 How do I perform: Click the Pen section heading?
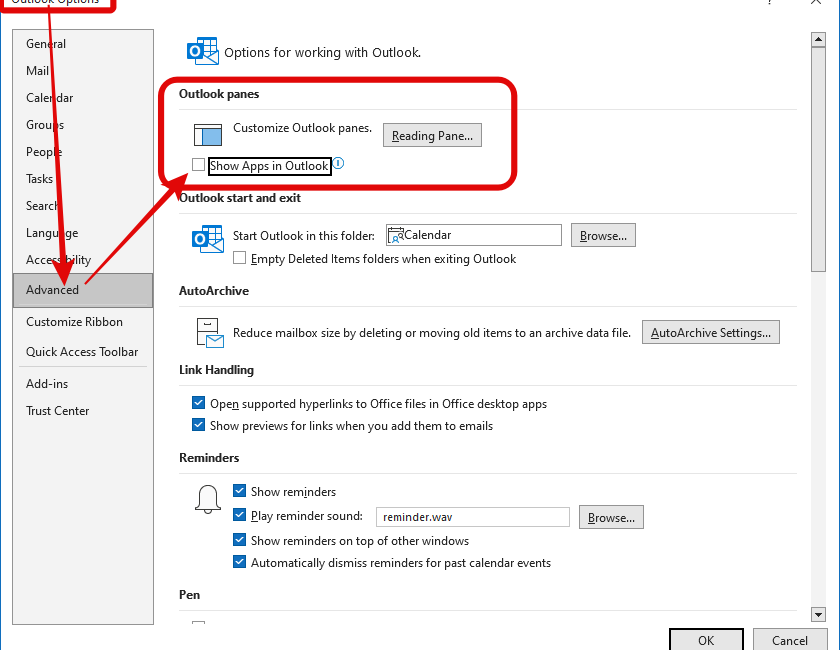[190, 595]
